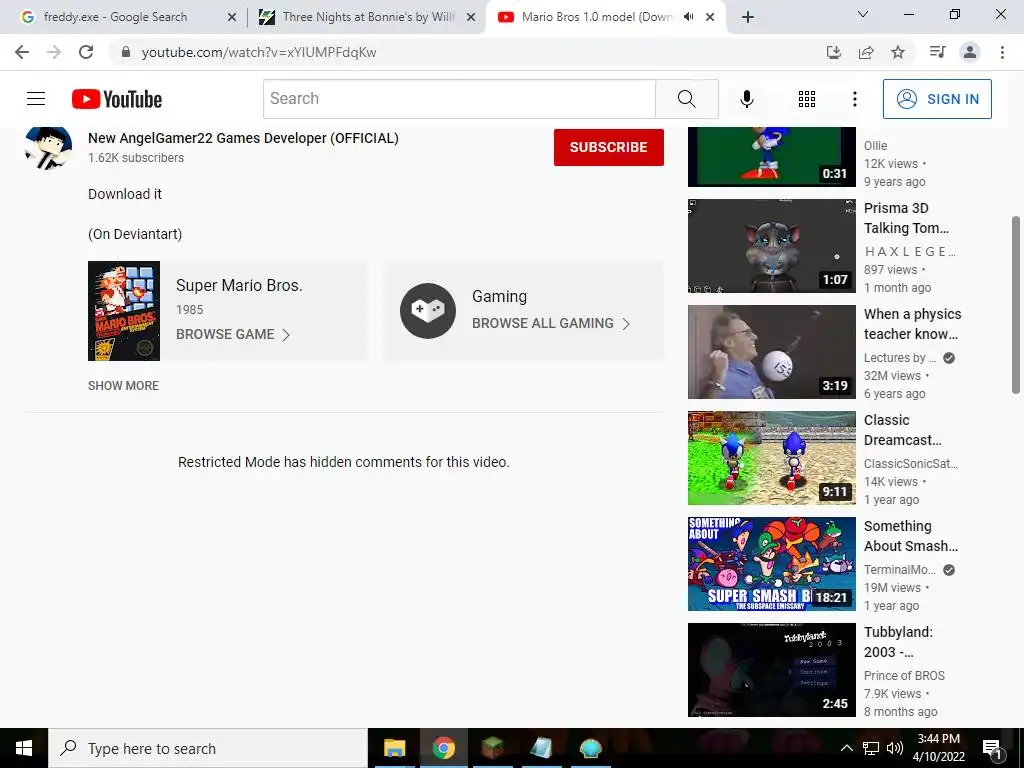Click the browser back arrow
The height and width of the screenshot is (768, 1024).
[22, 52]
